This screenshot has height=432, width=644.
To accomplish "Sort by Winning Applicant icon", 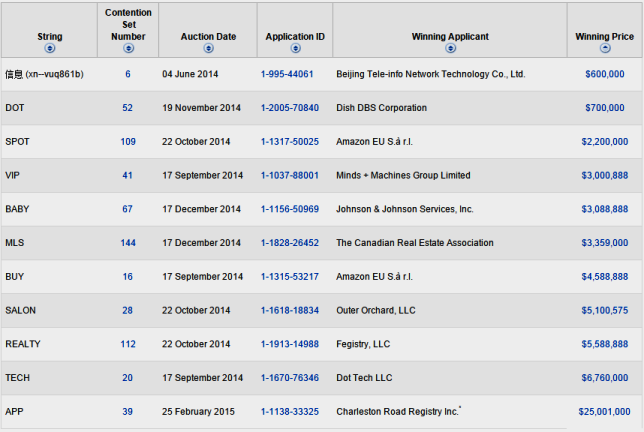I will point(451,48).
